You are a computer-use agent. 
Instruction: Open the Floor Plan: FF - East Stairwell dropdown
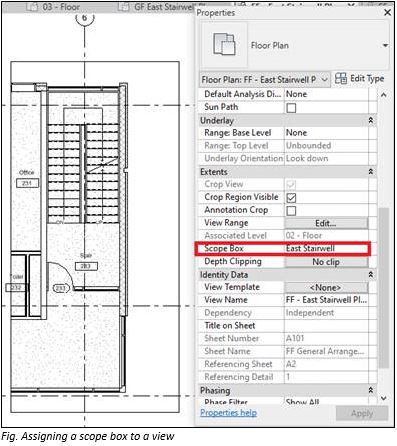point(265,80)
